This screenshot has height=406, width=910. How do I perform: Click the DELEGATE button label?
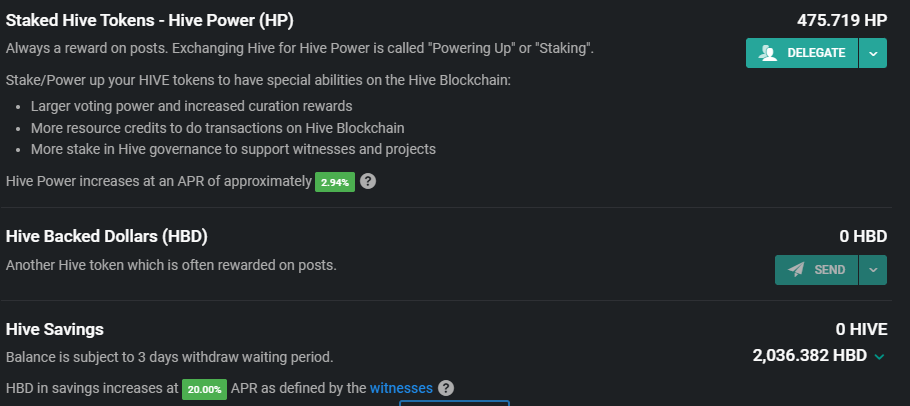pyautogui.click(x=816, y=53)
